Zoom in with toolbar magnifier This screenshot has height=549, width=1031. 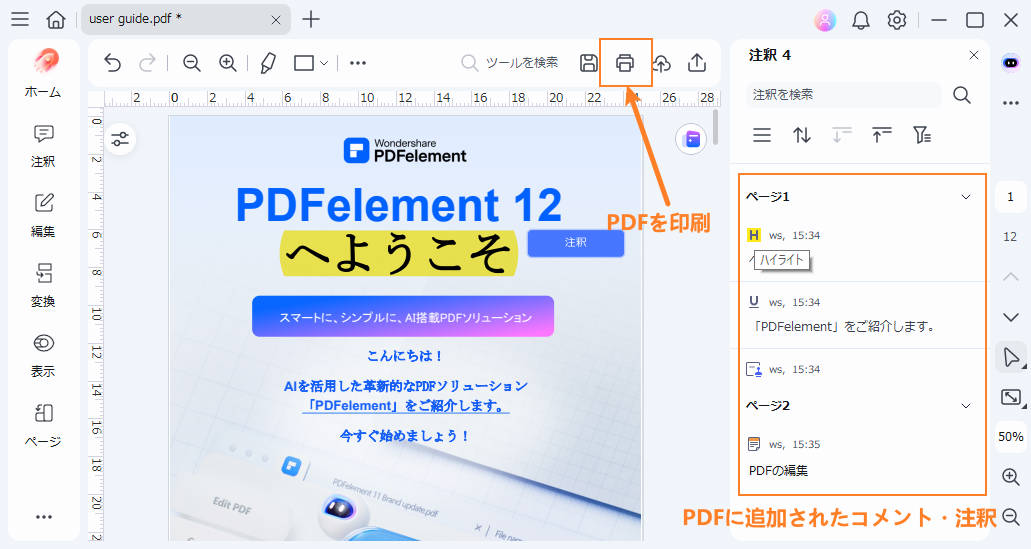(228, 63)
